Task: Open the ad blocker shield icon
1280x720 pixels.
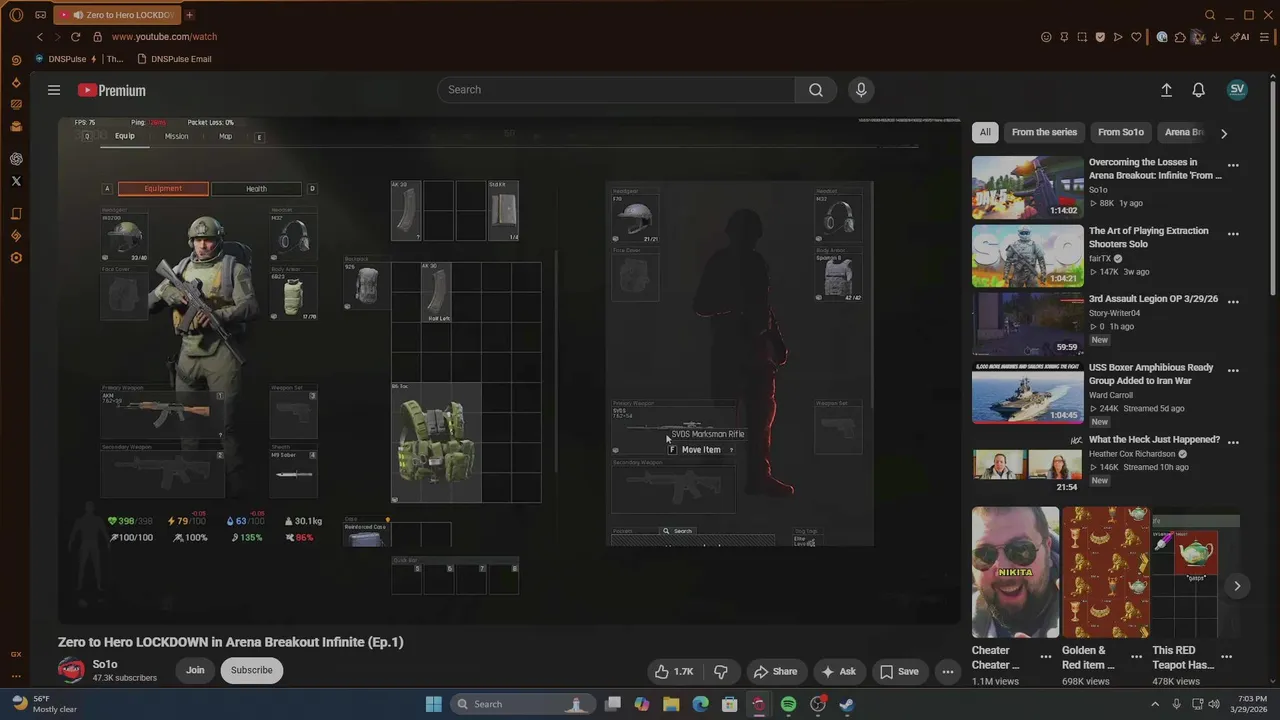Action: 1100,37
